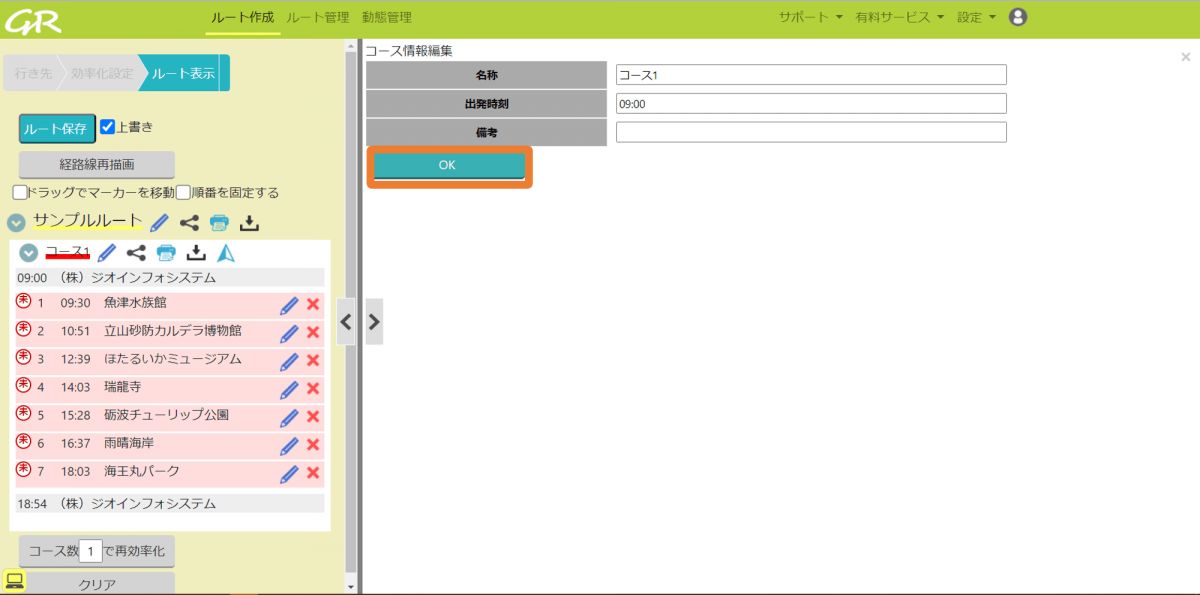1200x595 pixels.
Task: Click pencil edit icon next to サンプルルート
Action: [x=159, y=222]
